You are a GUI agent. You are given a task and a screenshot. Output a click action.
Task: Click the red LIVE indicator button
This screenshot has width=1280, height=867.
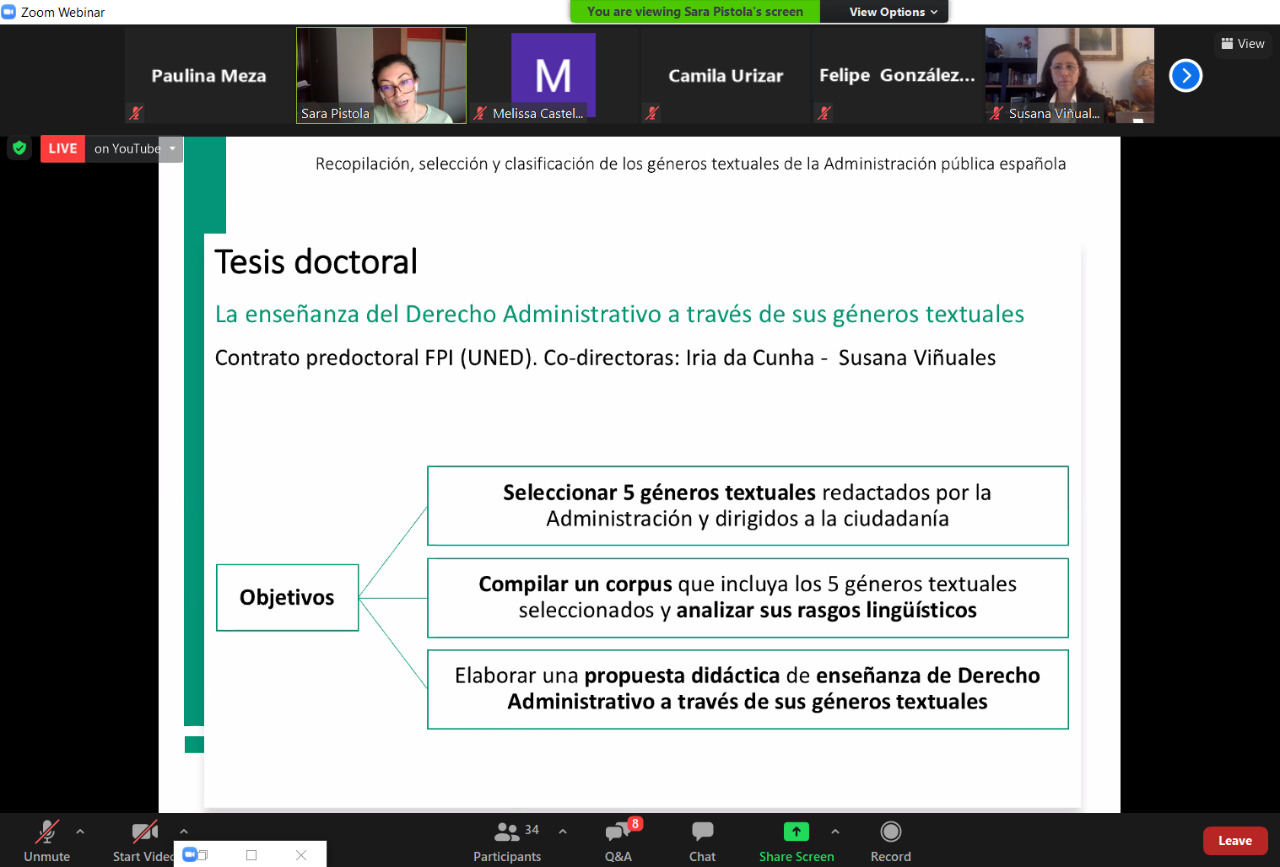62,148
